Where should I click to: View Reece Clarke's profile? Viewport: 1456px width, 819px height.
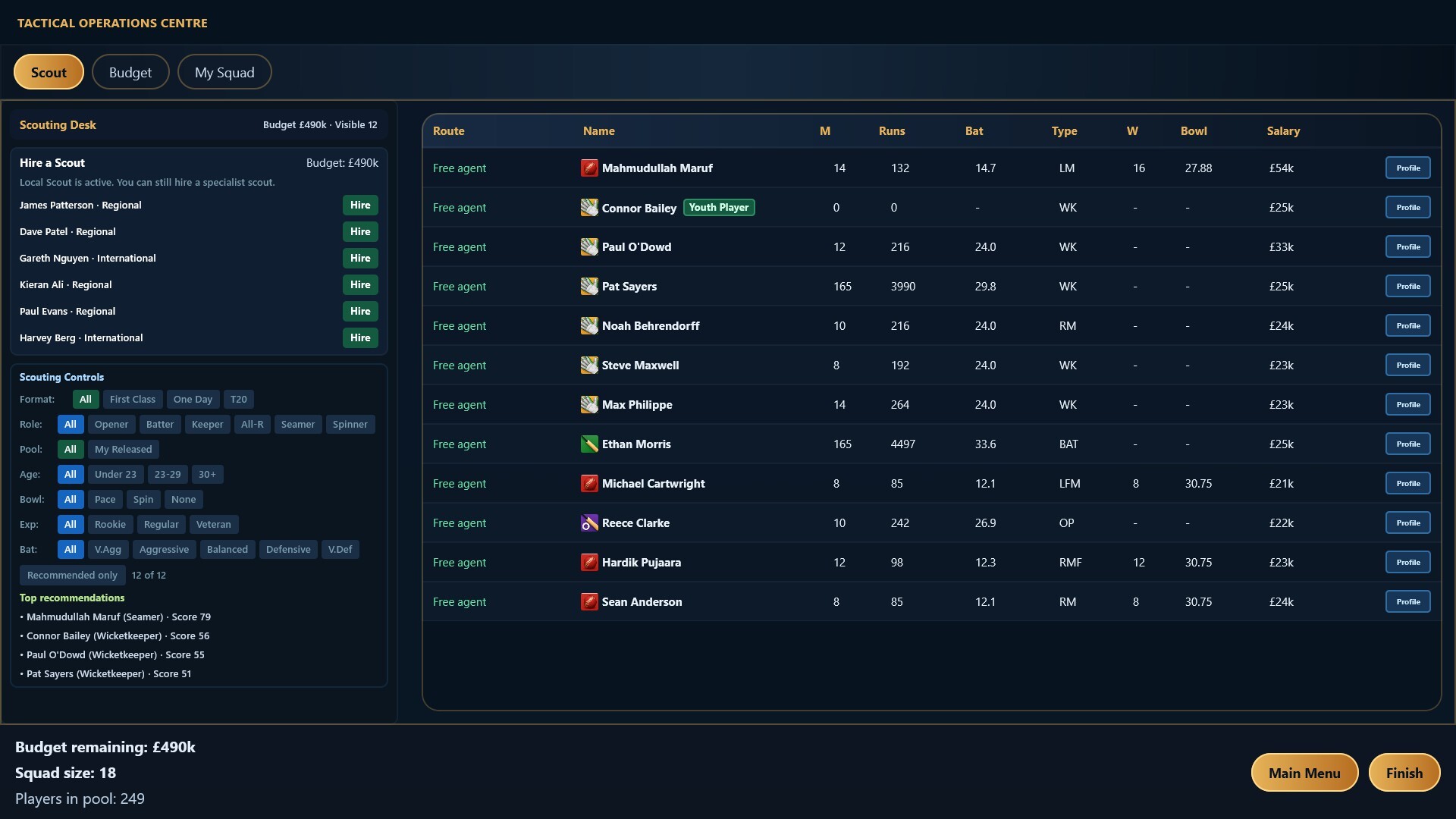coord(1408,523)
